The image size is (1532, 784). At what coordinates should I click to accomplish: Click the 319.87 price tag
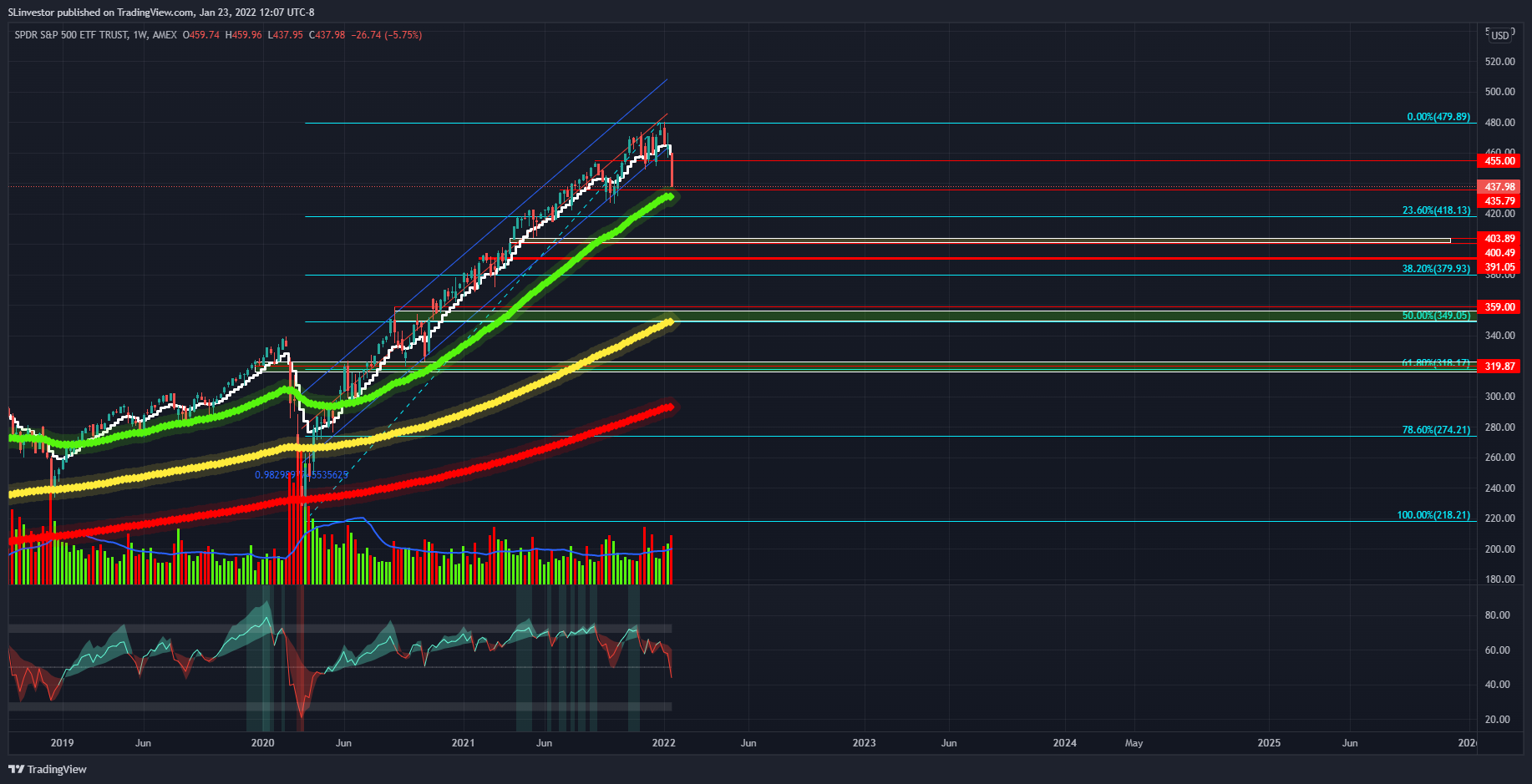(x=1499, y=367)
